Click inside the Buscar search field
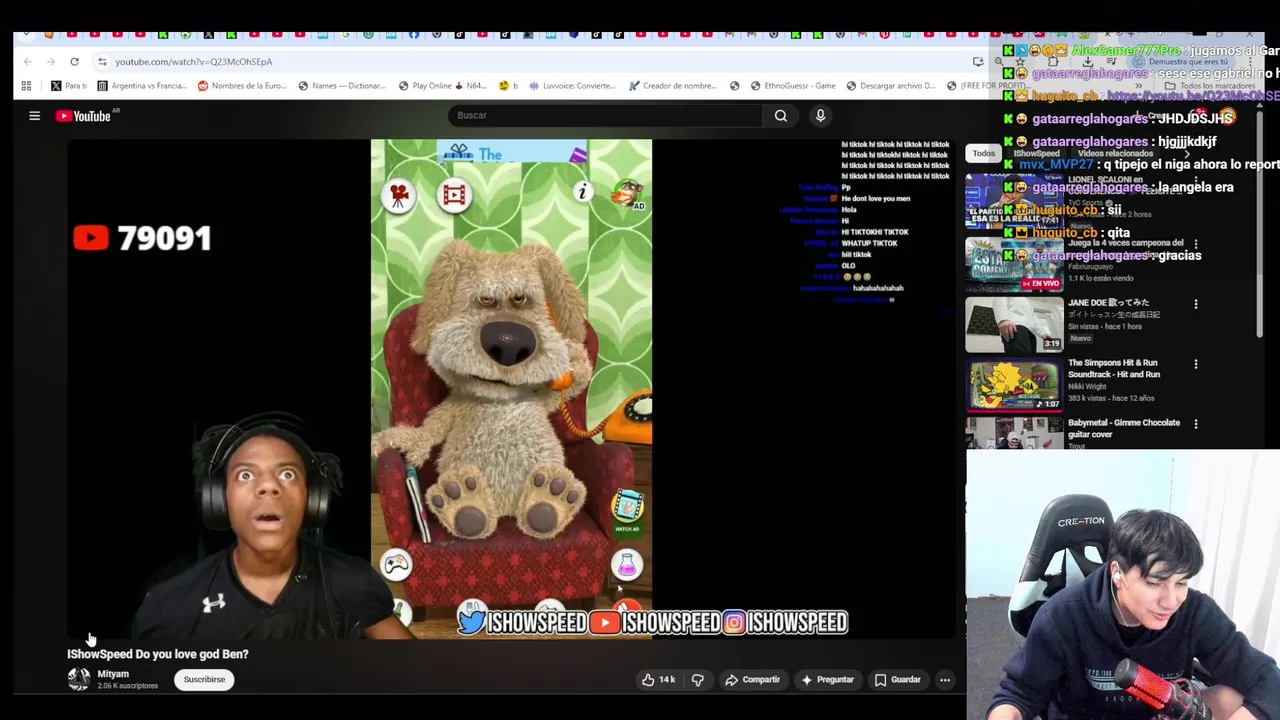Image resolution: width=1280 pixels, height=720 pixels. tap(605, 115)
